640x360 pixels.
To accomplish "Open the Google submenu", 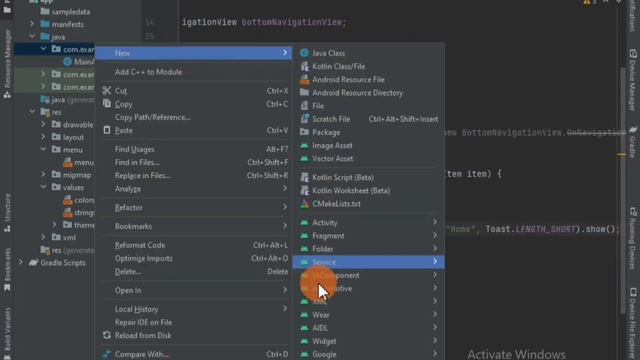I will pos(369,354).
